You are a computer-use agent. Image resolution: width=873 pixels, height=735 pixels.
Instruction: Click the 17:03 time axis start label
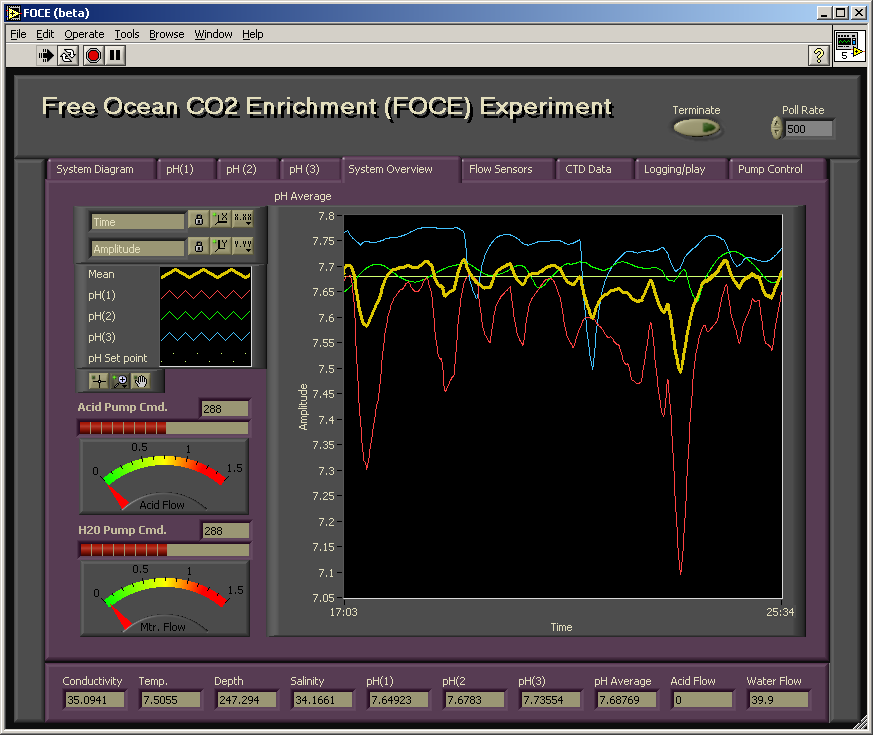point(344,612)
